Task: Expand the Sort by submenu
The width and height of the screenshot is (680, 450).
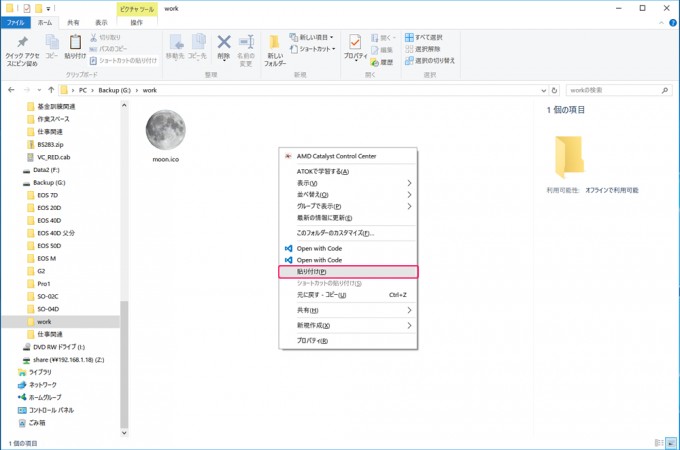Action: coord(348,195)
